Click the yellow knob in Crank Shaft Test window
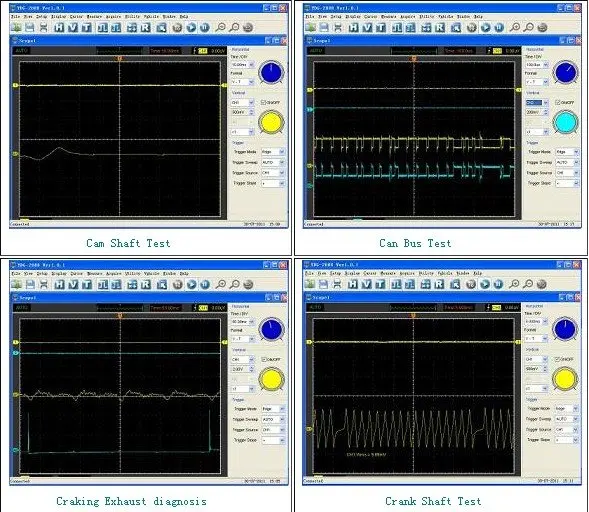Image resolution: width=589 pixels, height=512 pixels. [x=565, y=379]
